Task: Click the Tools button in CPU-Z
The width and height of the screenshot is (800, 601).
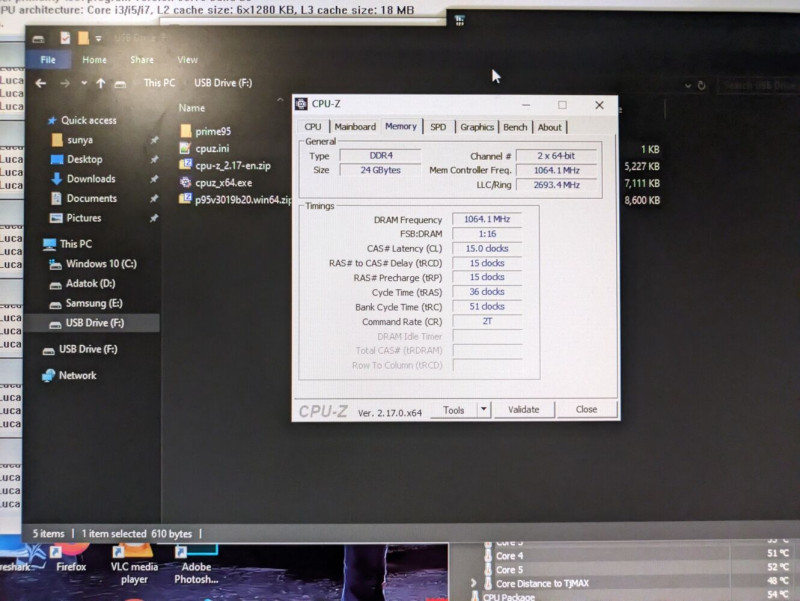Action: 453,410
